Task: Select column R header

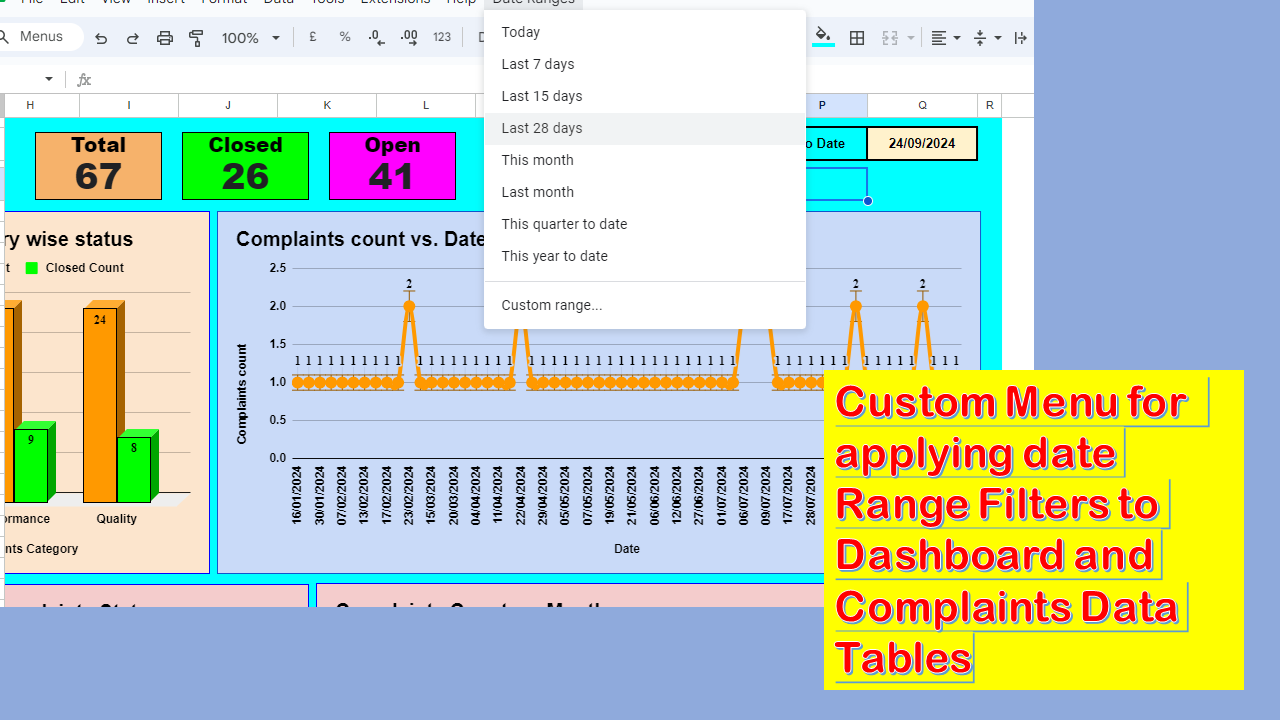Action: [989, 105]
